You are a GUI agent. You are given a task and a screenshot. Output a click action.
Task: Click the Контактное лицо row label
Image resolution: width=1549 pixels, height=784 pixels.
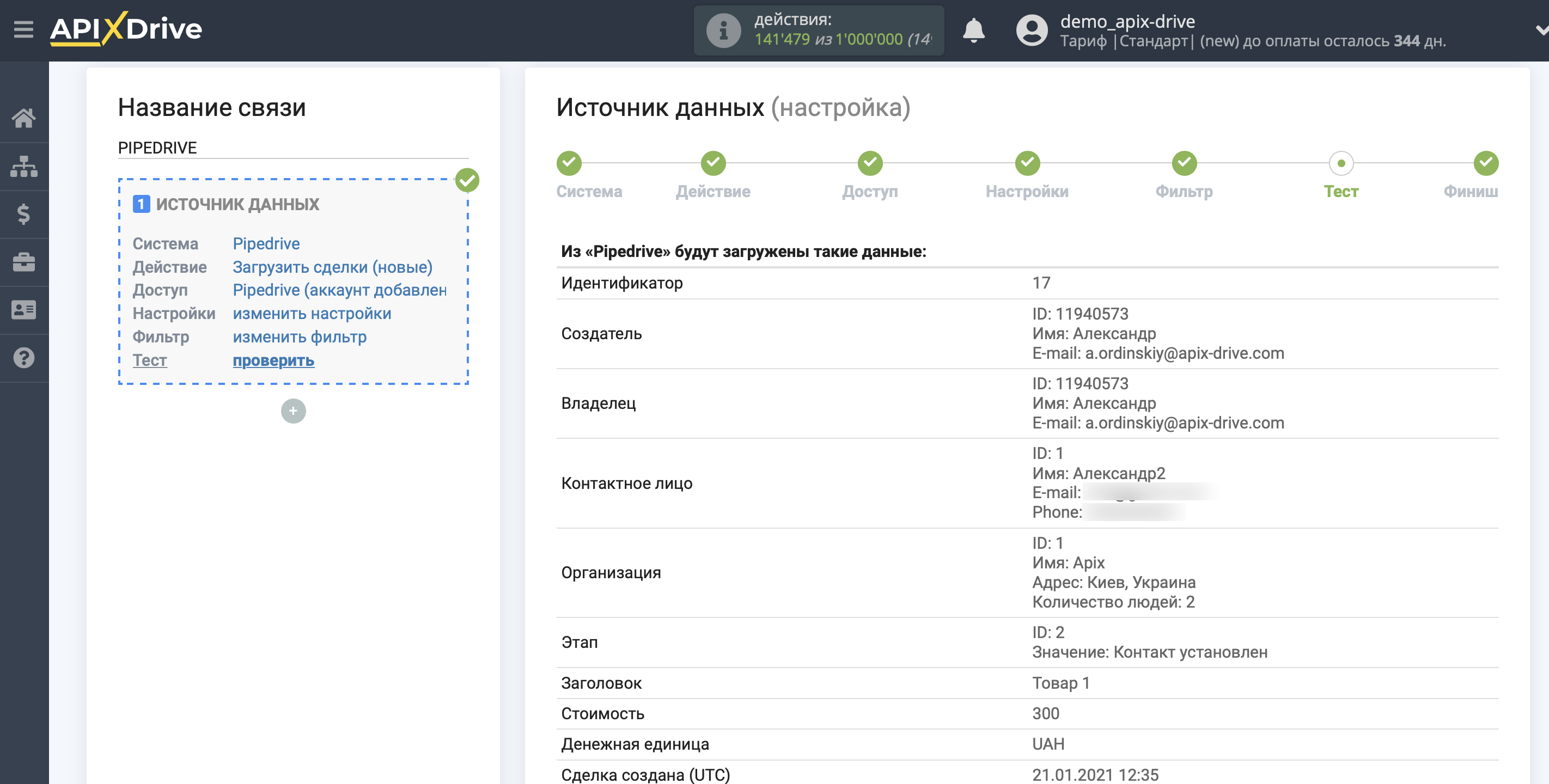(x=626, y=483)
